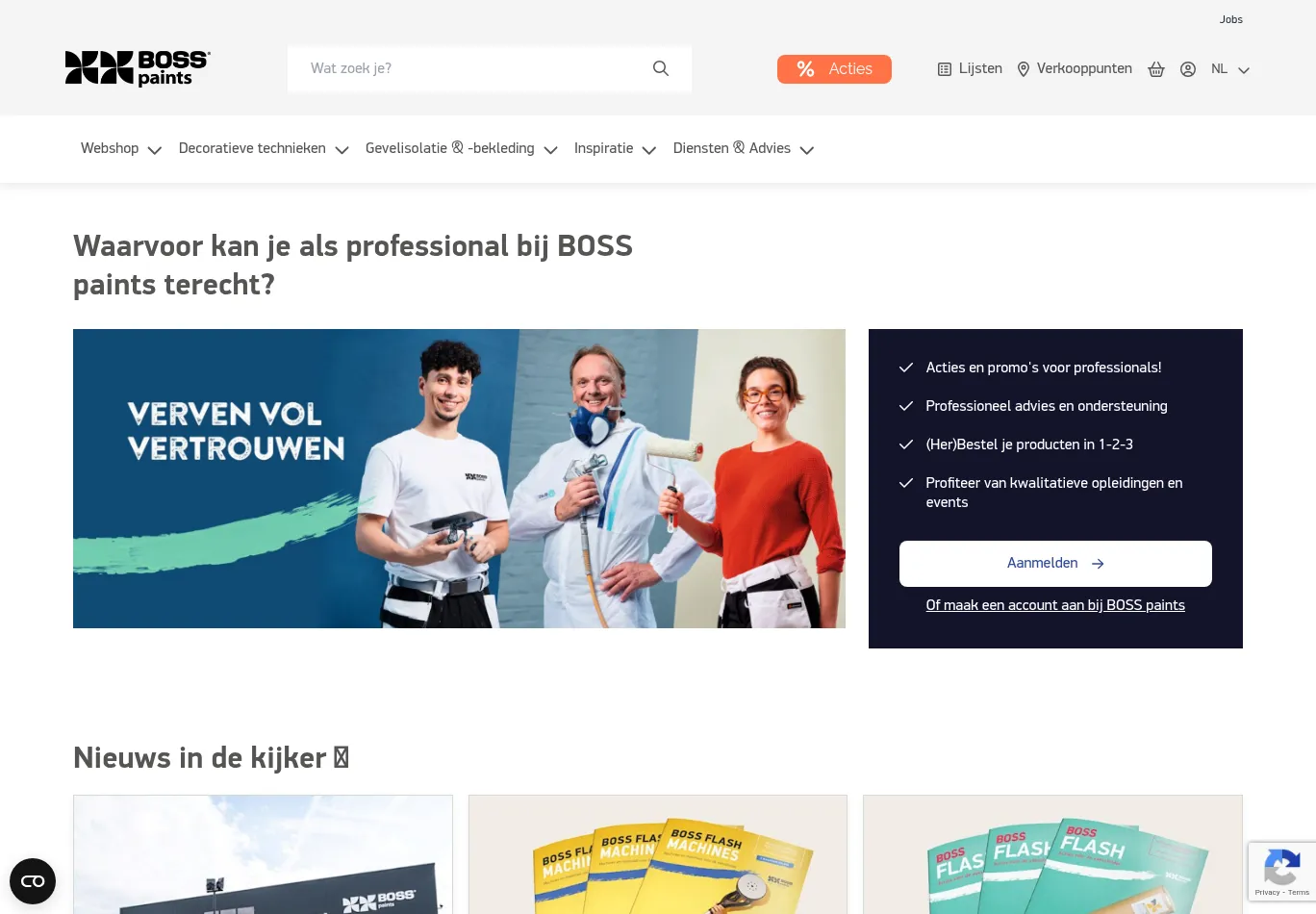Click the Lijsten list icon
Image resolution: width=1316 pixels, height=914 pixels.
945,69
